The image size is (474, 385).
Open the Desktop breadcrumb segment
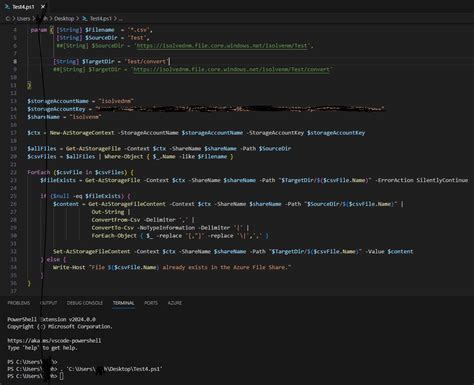[x=64, y=19]
